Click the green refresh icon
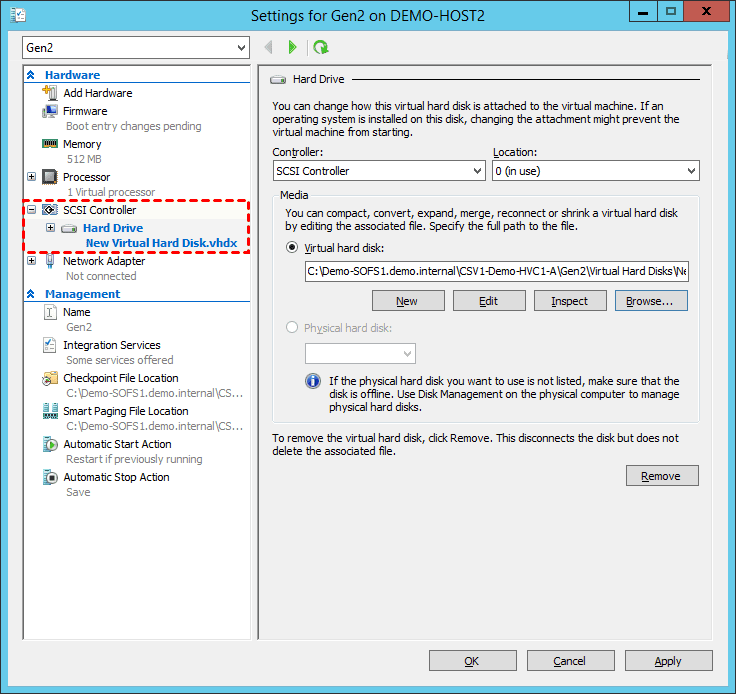The height and width of the screenshot is (694, 736). point(321,47)
